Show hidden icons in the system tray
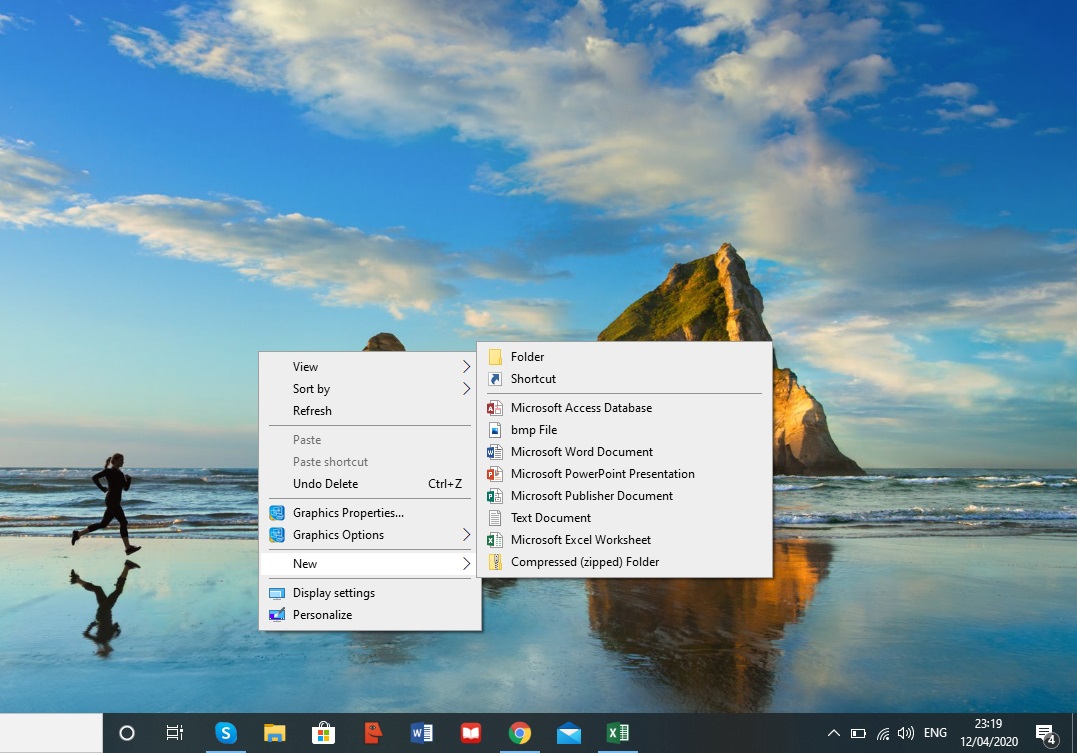 pyautogui.click(x=833, y=732)
